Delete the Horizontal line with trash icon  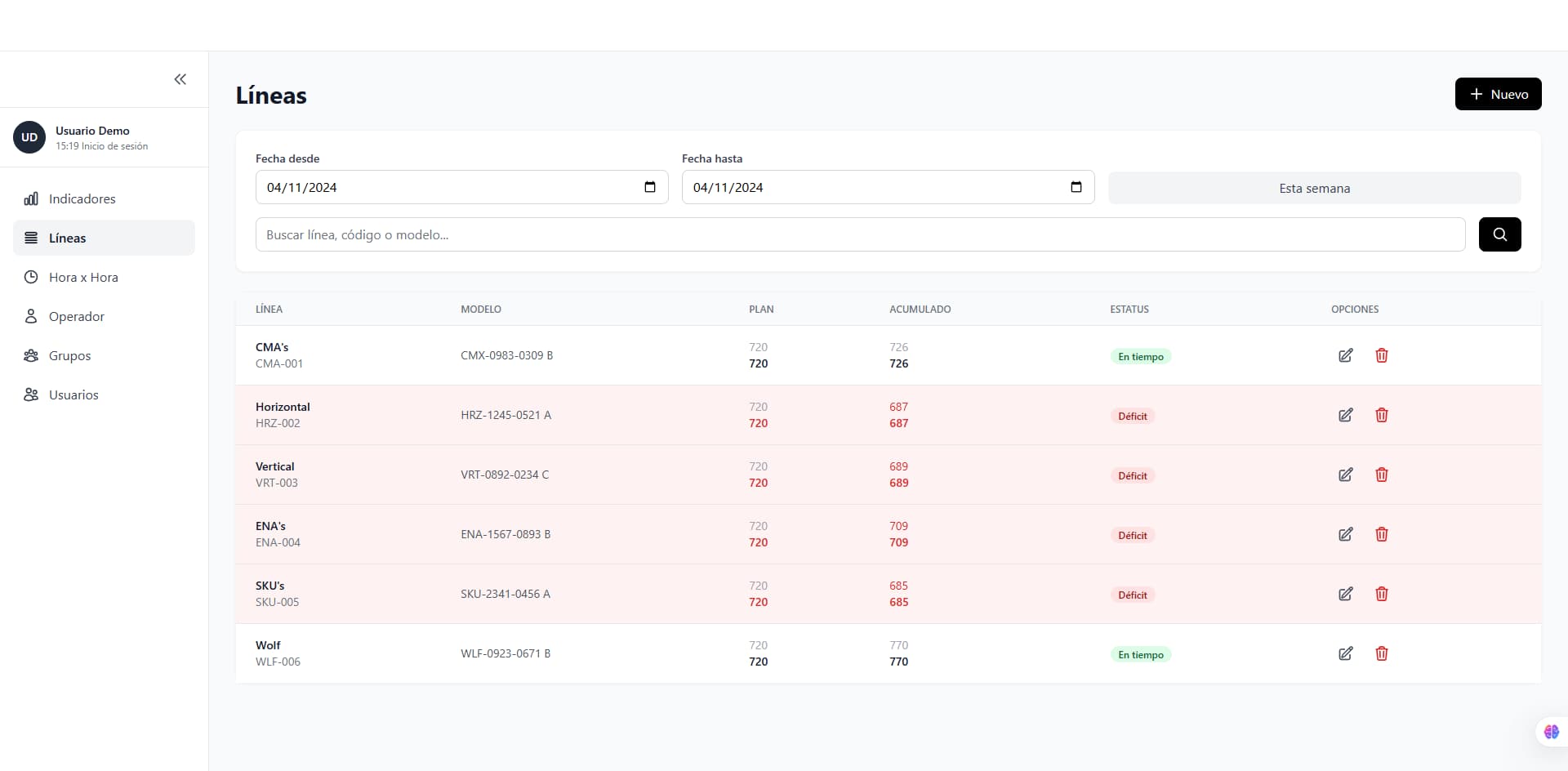point(1381,415)
